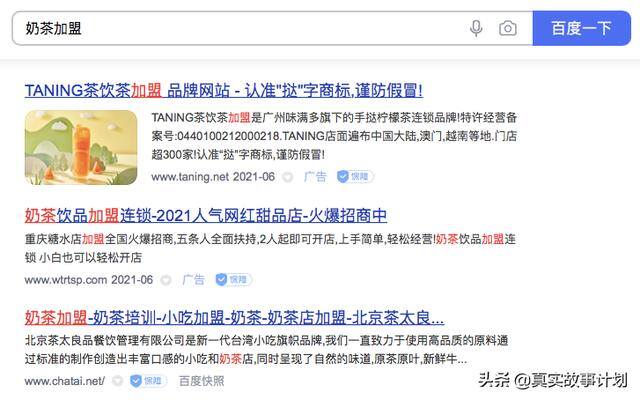Open the TANING茶饮茶加盟 品牌网站 result title
640x400 pixels.
click(x=224, y=90)
